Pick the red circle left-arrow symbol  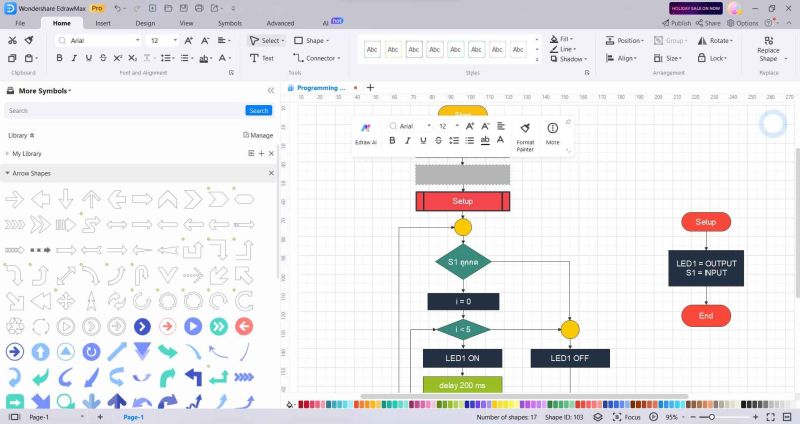click(244, 326)
